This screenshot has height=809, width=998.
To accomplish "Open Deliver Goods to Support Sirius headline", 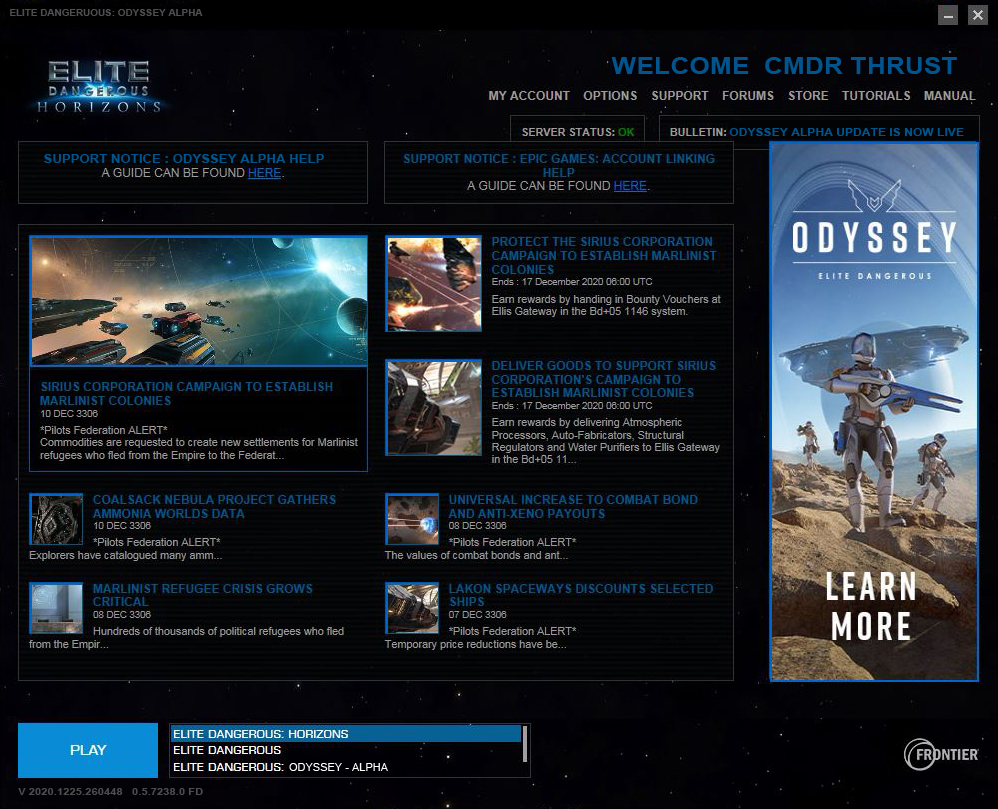I will (603, 379).
